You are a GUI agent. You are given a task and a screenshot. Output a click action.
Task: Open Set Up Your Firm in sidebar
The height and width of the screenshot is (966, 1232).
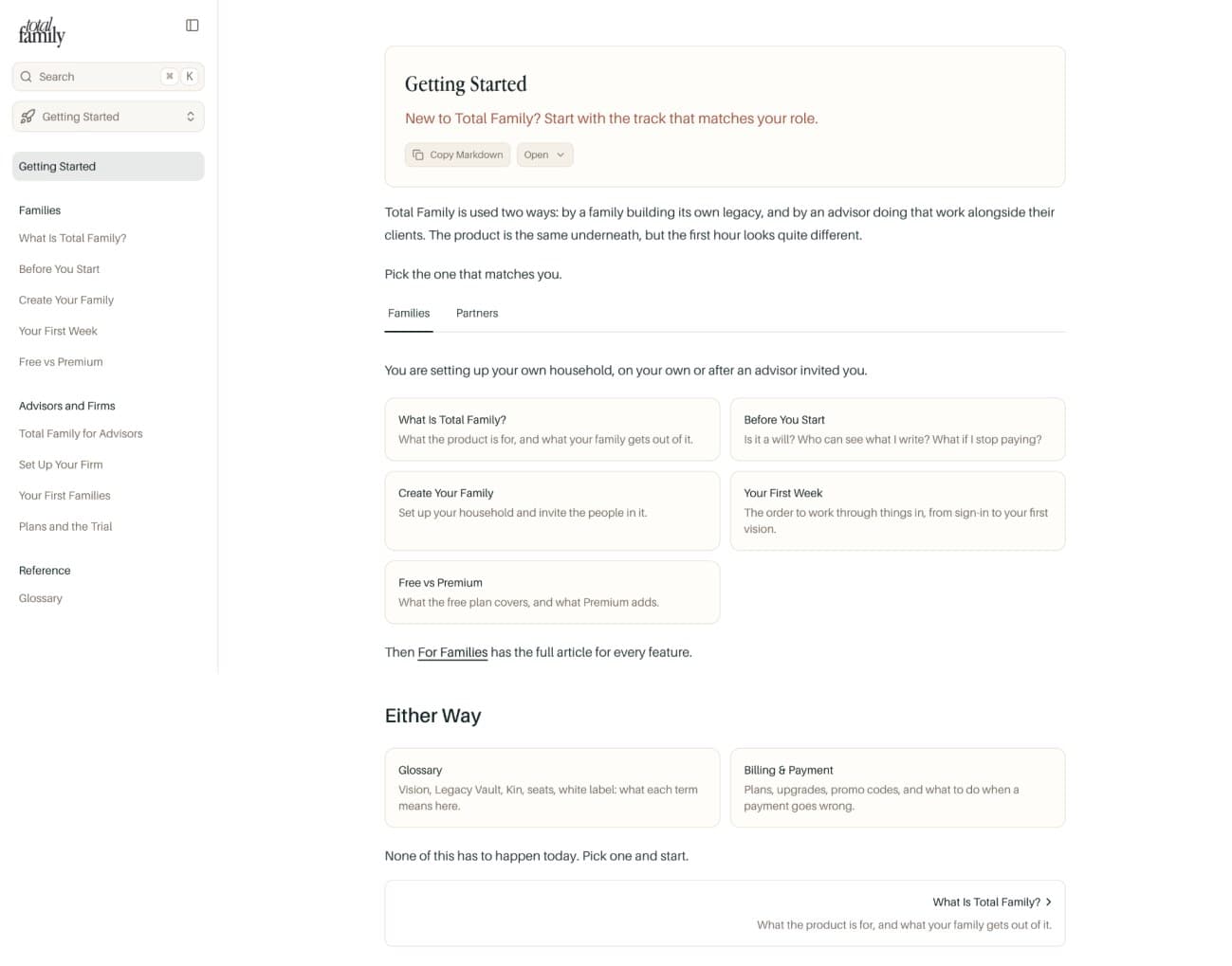(x=61, y=465)
